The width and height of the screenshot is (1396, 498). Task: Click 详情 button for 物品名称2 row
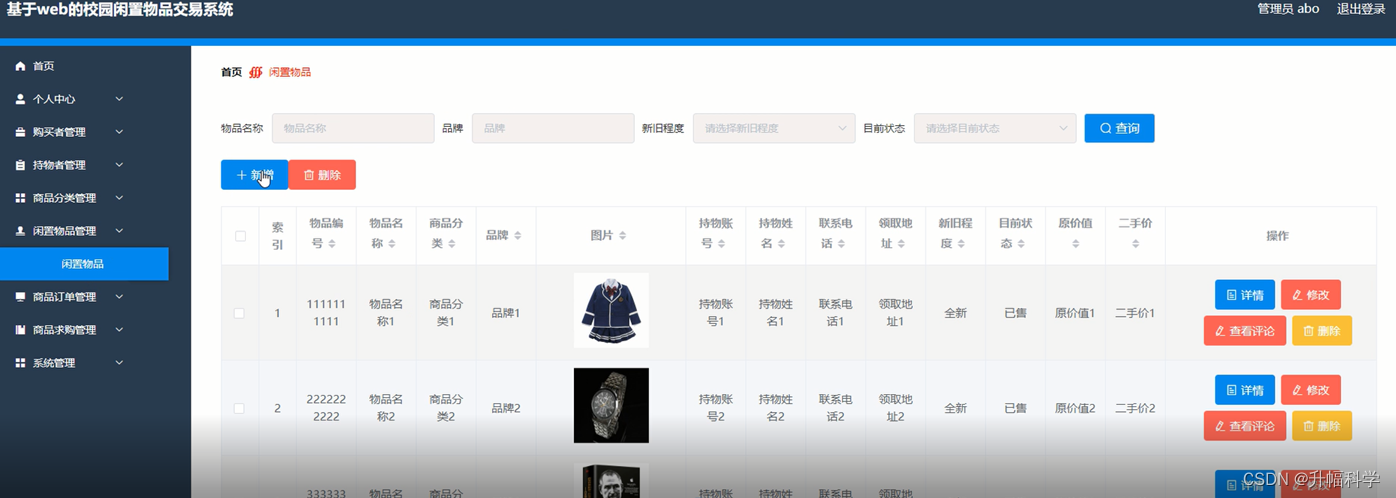(1244, 390)
